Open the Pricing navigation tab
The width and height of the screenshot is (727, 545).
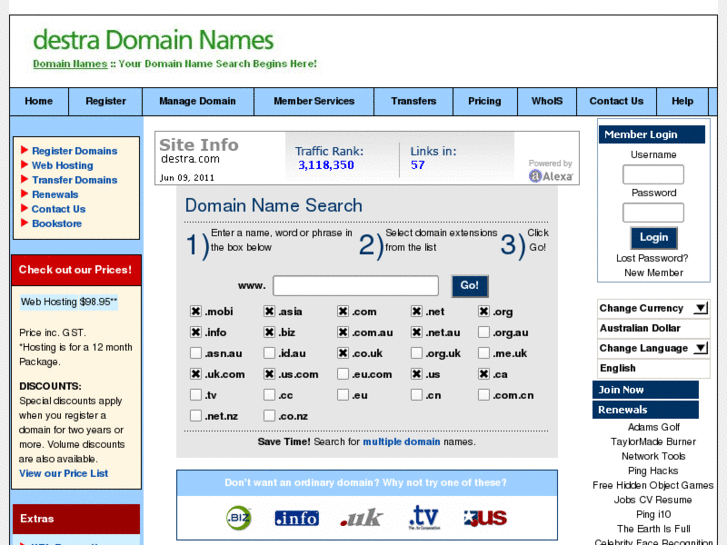coord(485,101)
